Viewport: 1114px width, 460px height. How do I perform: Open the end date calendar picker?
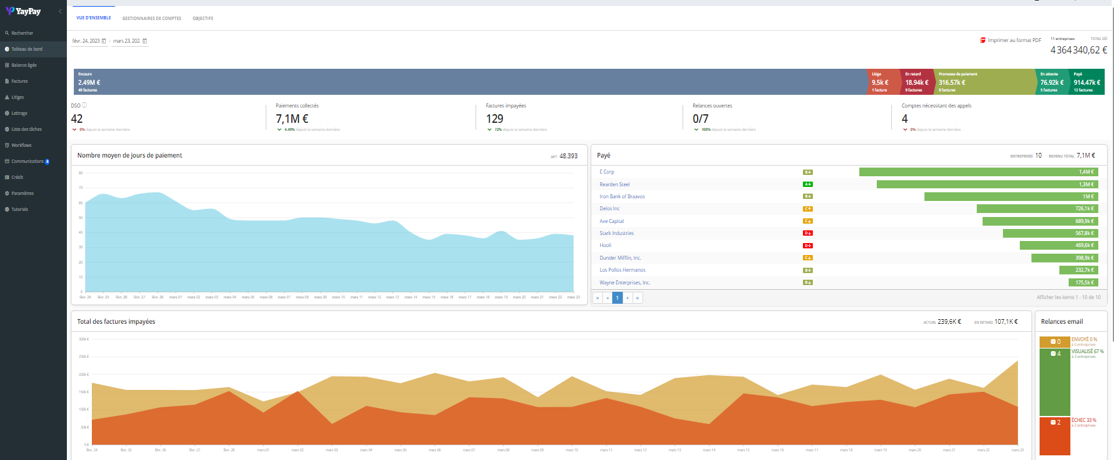pyautogui.click(x=145, y=41)
